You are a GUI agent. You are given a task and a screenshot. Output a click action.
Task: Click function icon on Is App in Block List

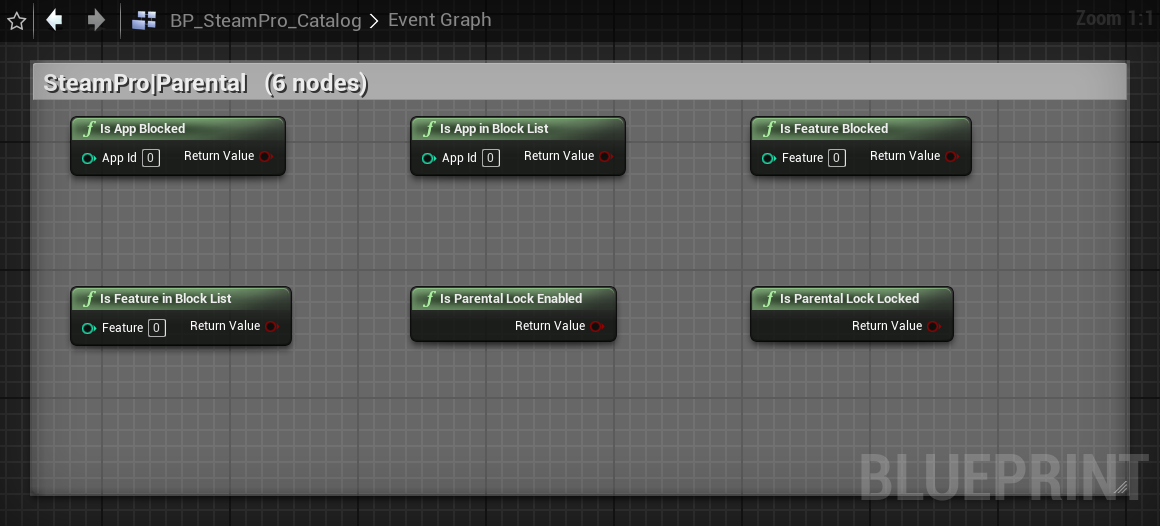pos(429,129)
